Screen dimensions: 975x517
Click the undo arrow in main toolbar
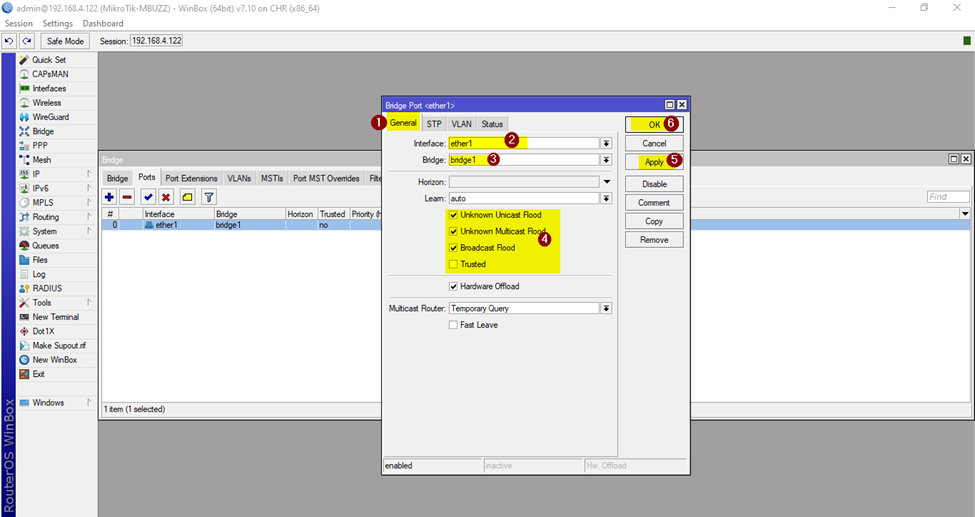coord(9,41)
